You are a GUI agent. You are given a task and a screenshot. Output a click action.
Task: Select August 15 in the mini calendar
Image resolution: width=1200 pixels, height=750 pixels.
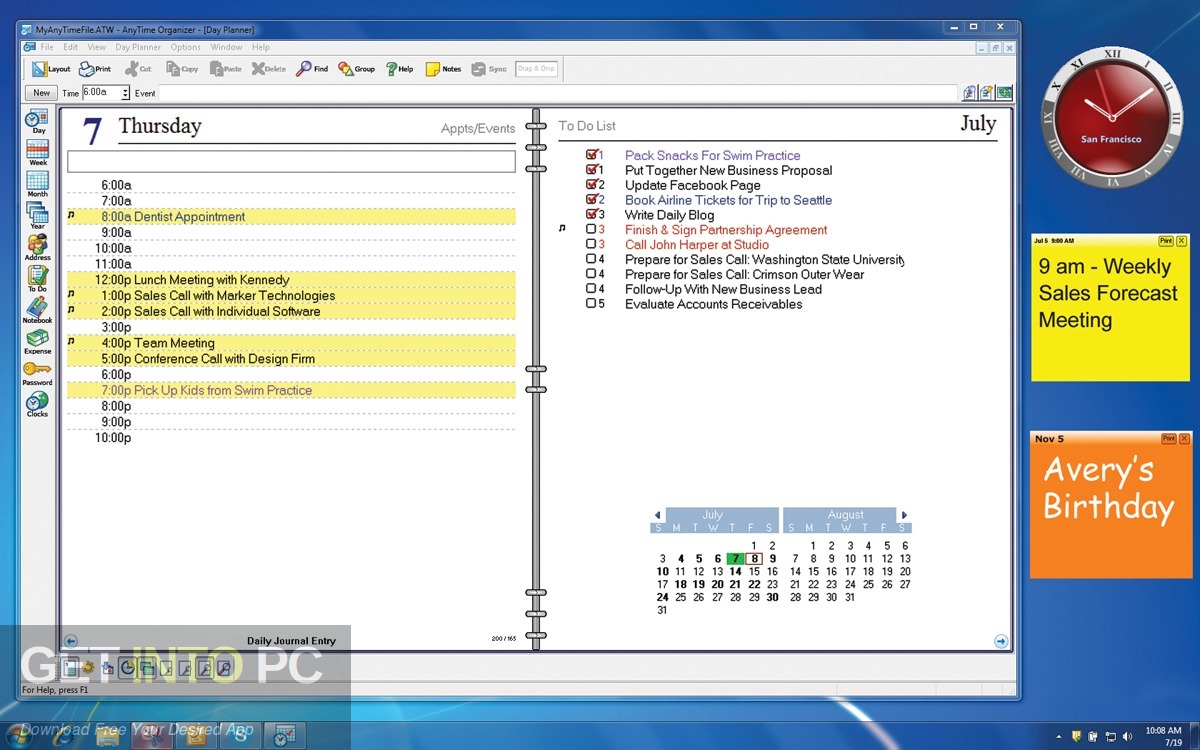pos(813,572)
